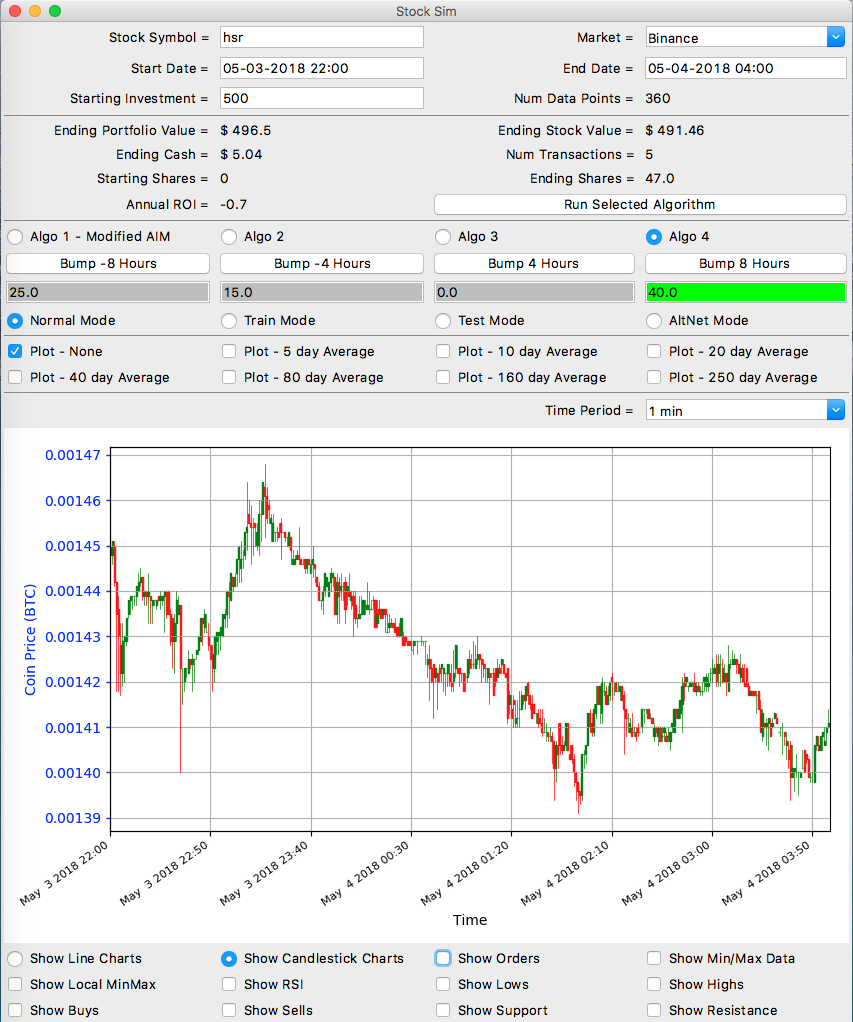Click the Ending Portfolio Value $ 496.5

pyautogui.click(x=246, y=130)
